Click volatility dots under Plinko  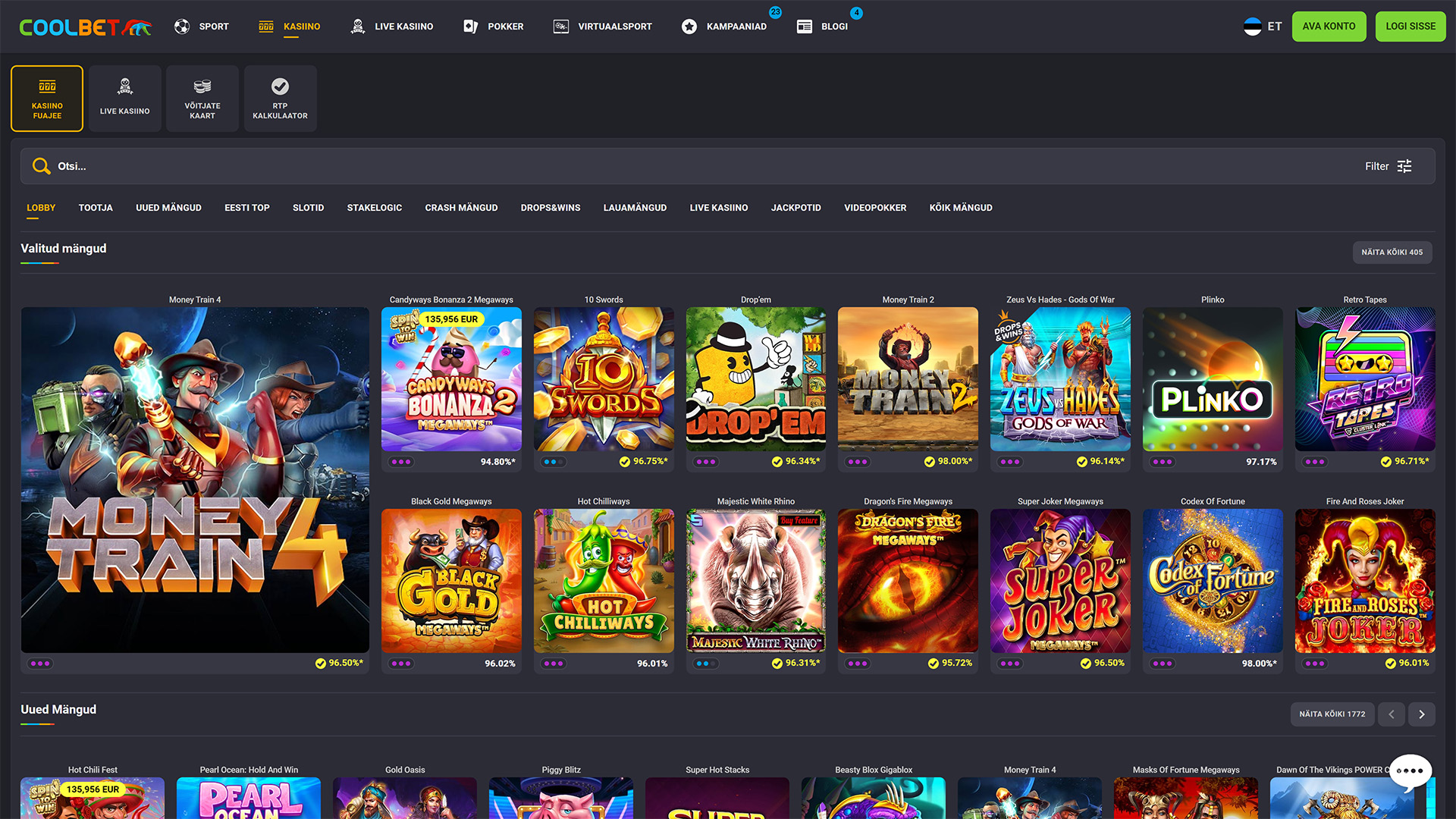(x=1163, y=462)
